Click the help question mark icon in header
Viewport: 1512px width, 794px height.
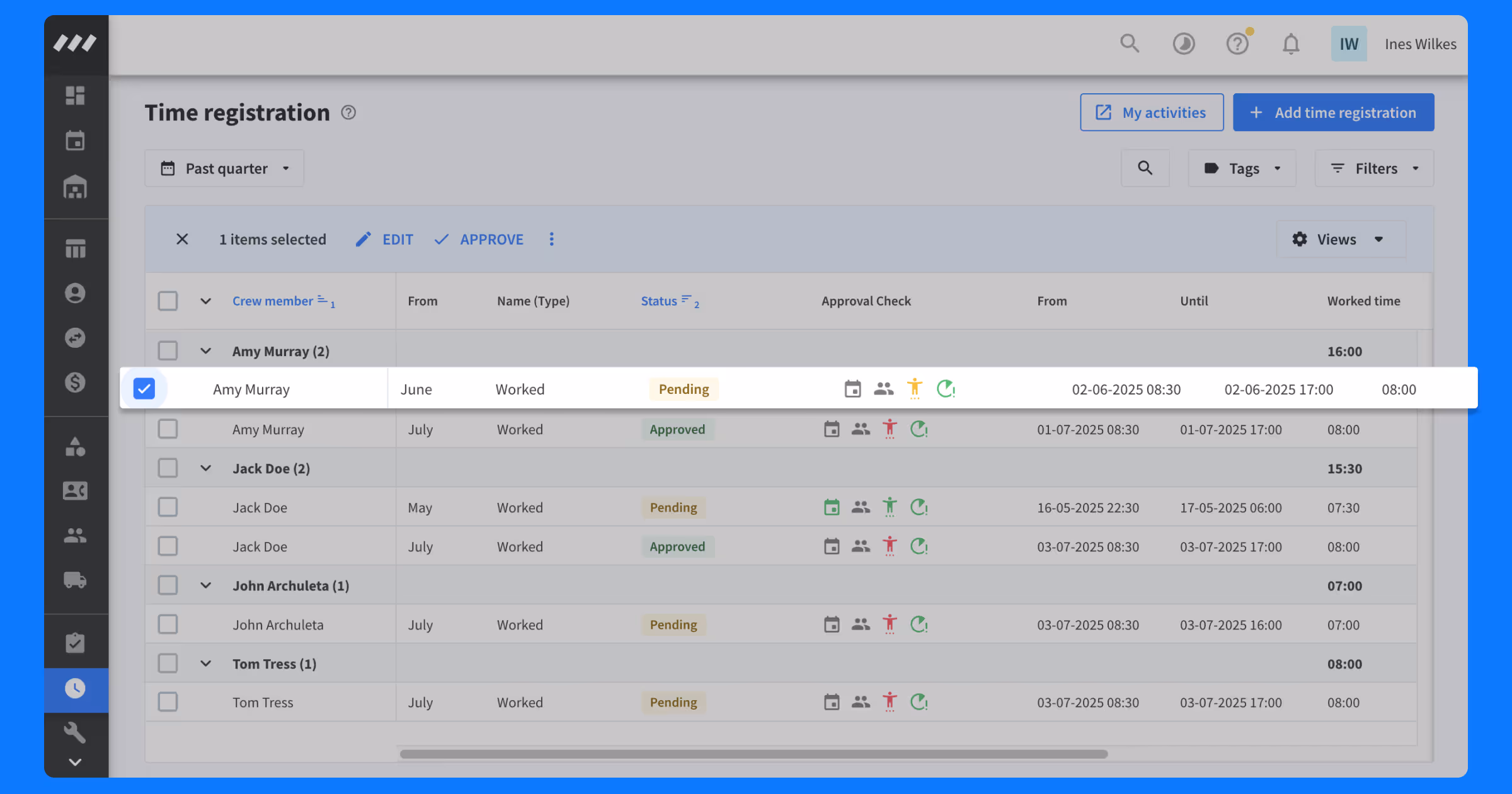(1237, 44)
